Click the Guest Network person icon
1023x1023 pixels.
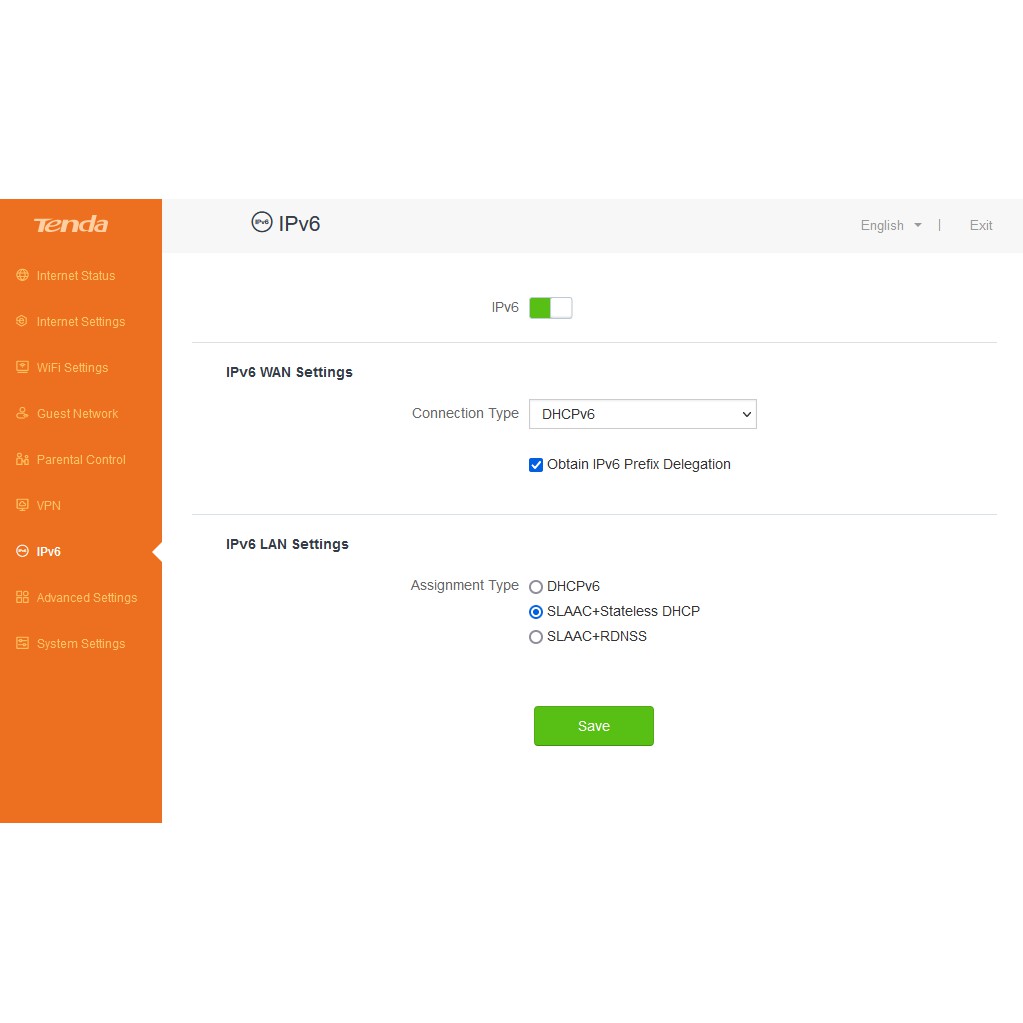pos(22,413)
